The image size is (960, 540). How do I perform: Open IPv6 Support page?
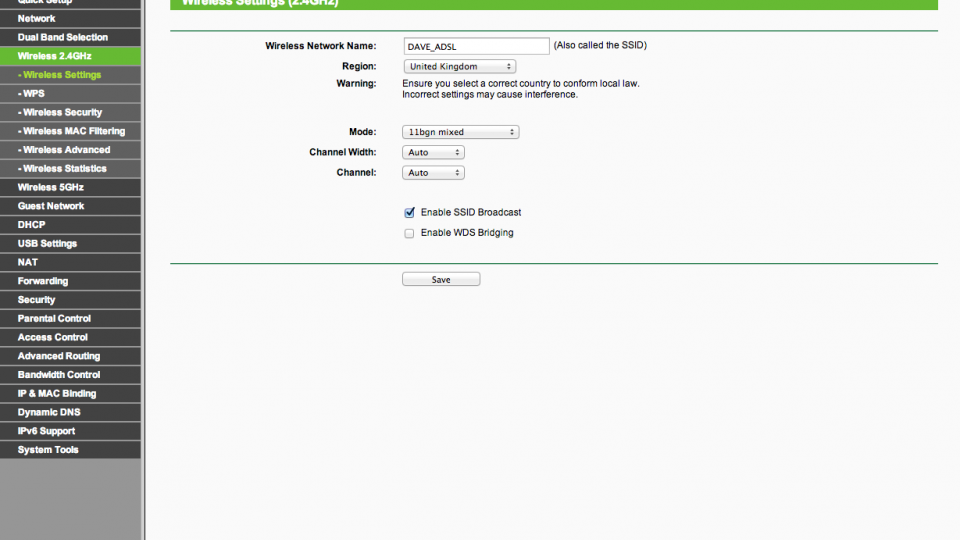(x=70, y=431)
